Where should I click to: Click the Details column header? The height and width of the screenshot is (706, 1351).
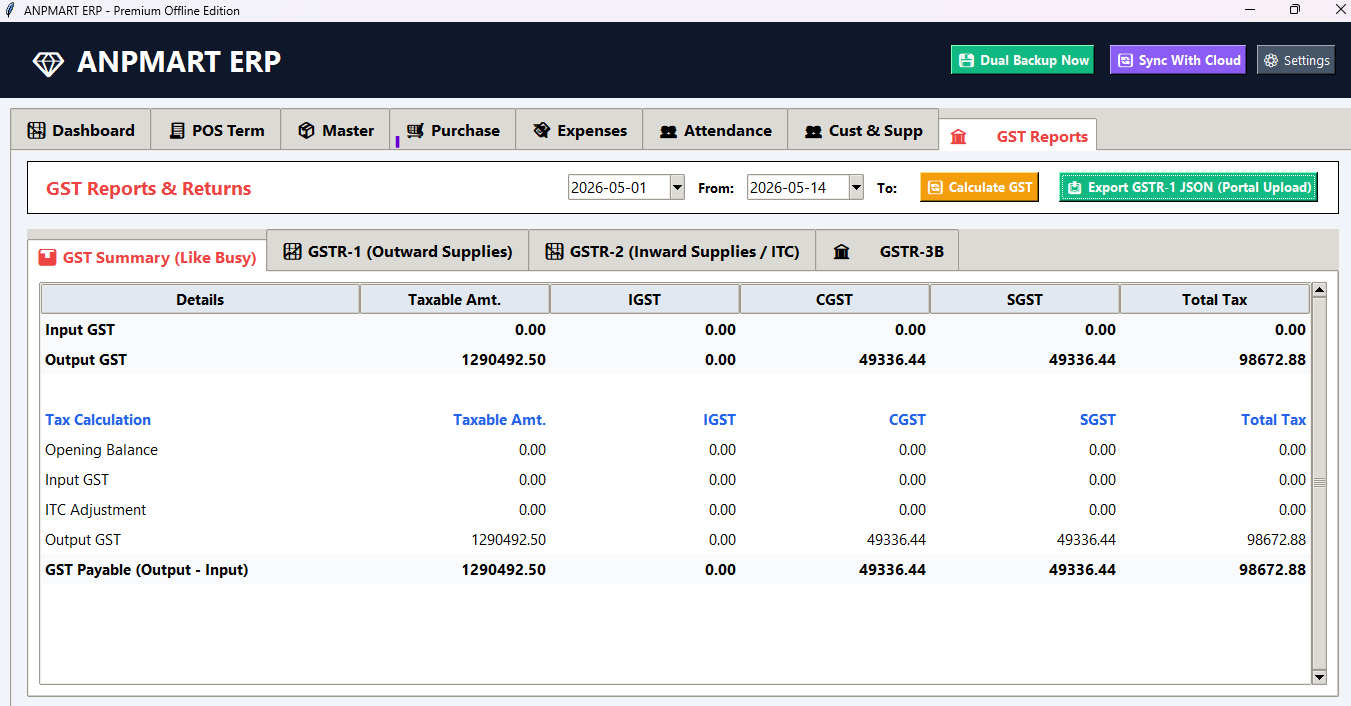200,299
